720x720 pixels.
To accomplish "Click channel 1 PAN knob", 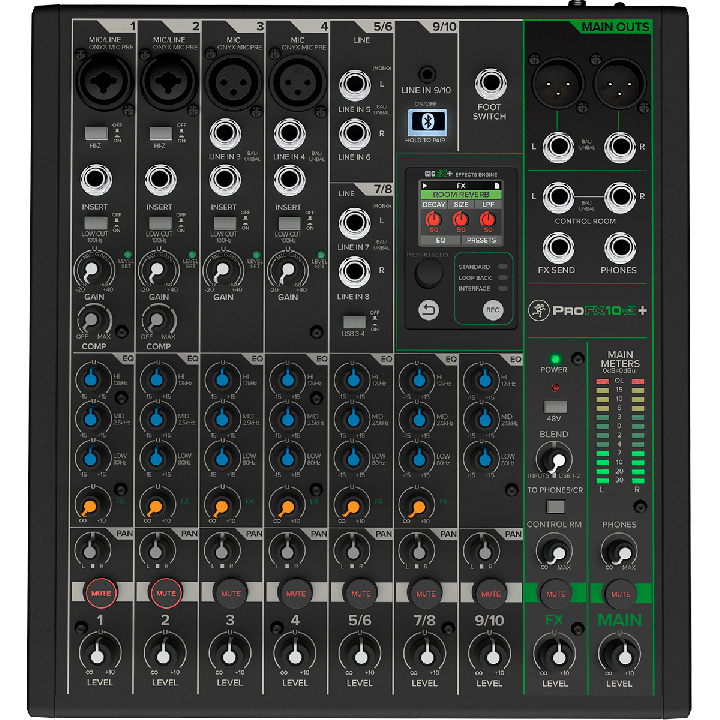I will [x=91, y=550].
